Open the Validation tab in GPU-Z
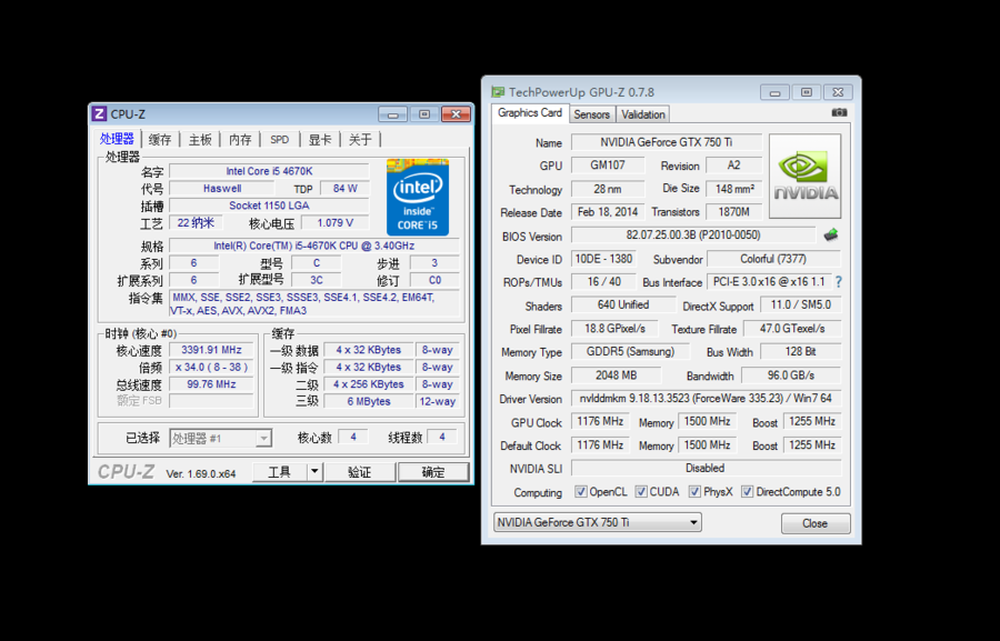The height and width of the screenshot is (641, 1000). click(643, 115)
